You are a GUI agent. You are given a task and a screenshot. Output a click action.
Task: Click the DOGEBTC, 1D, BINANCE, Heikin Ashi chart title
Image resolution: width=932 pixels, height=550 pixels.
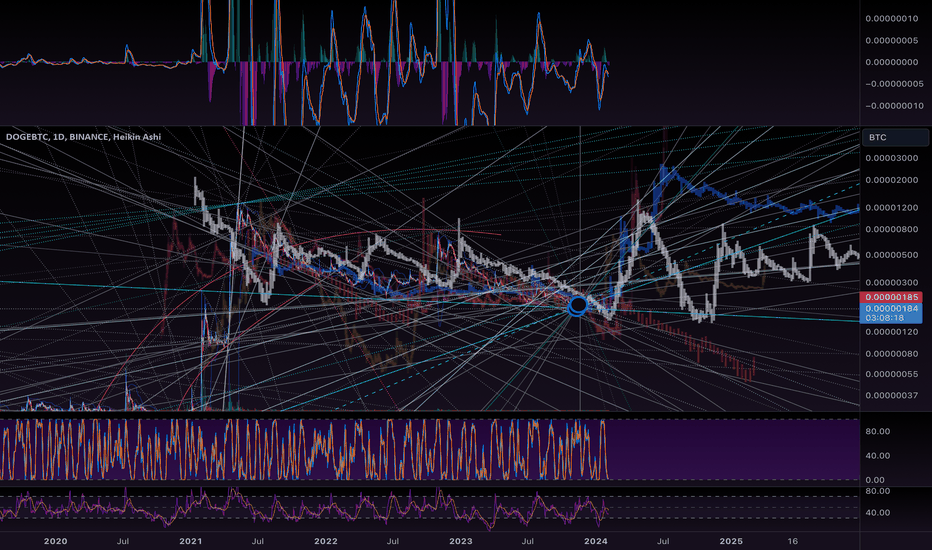[x=83, y=137]
